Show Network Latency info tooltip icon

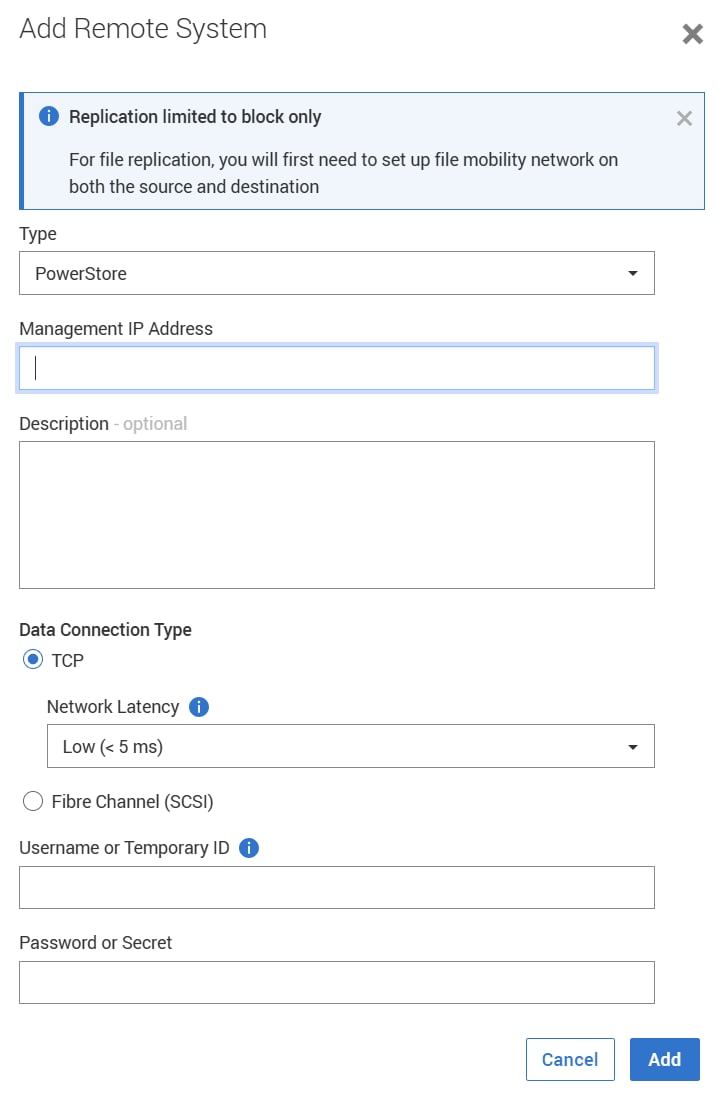coord(199,706)
